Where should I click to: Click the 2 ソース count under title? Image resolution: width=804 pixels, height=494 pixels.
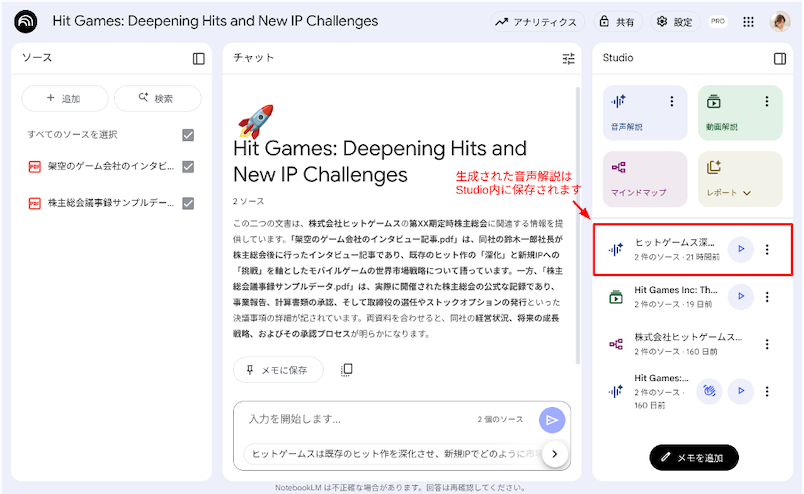coord(248,201)
